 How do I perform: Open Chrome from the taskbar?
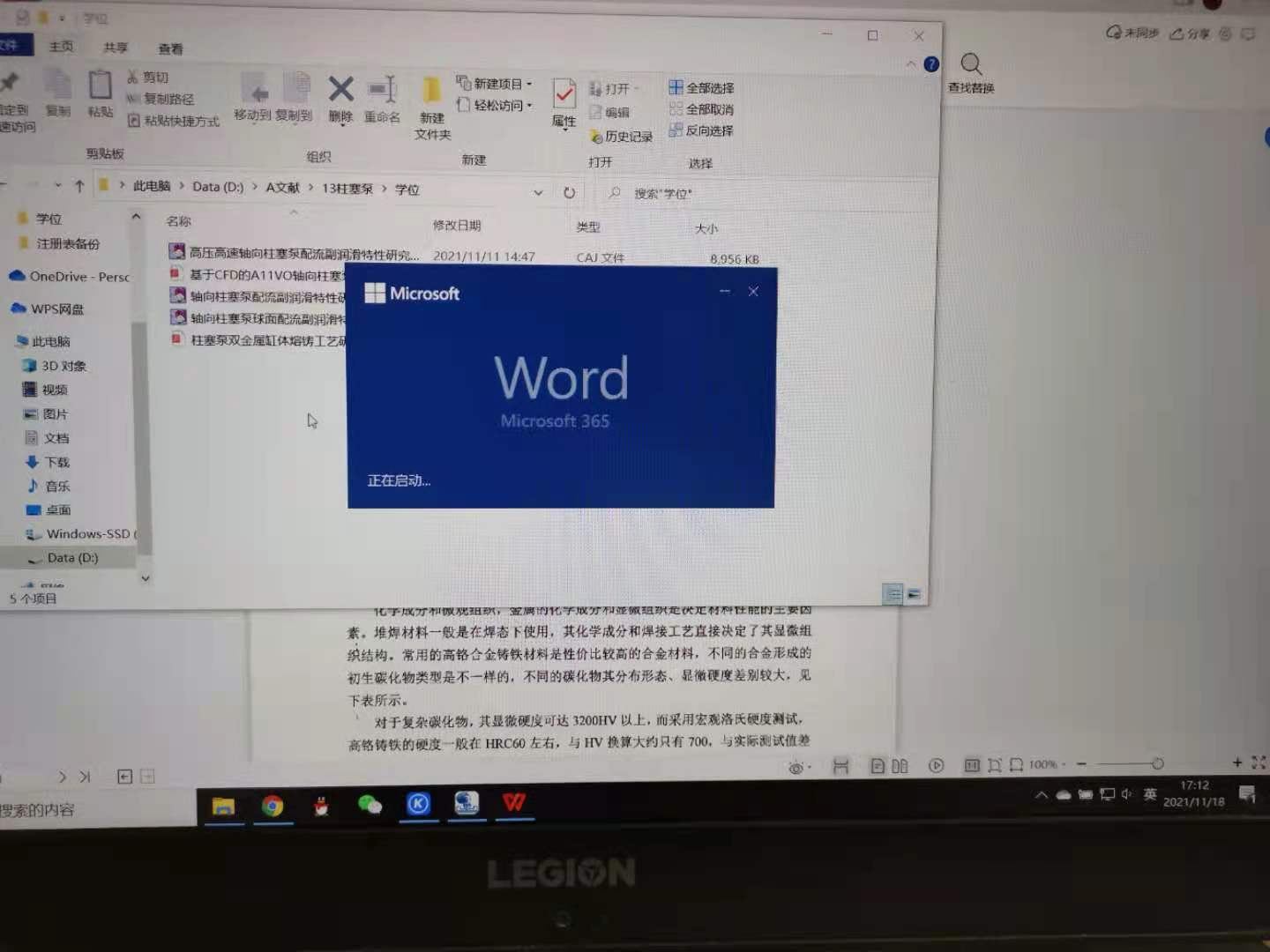click(273, 805)
